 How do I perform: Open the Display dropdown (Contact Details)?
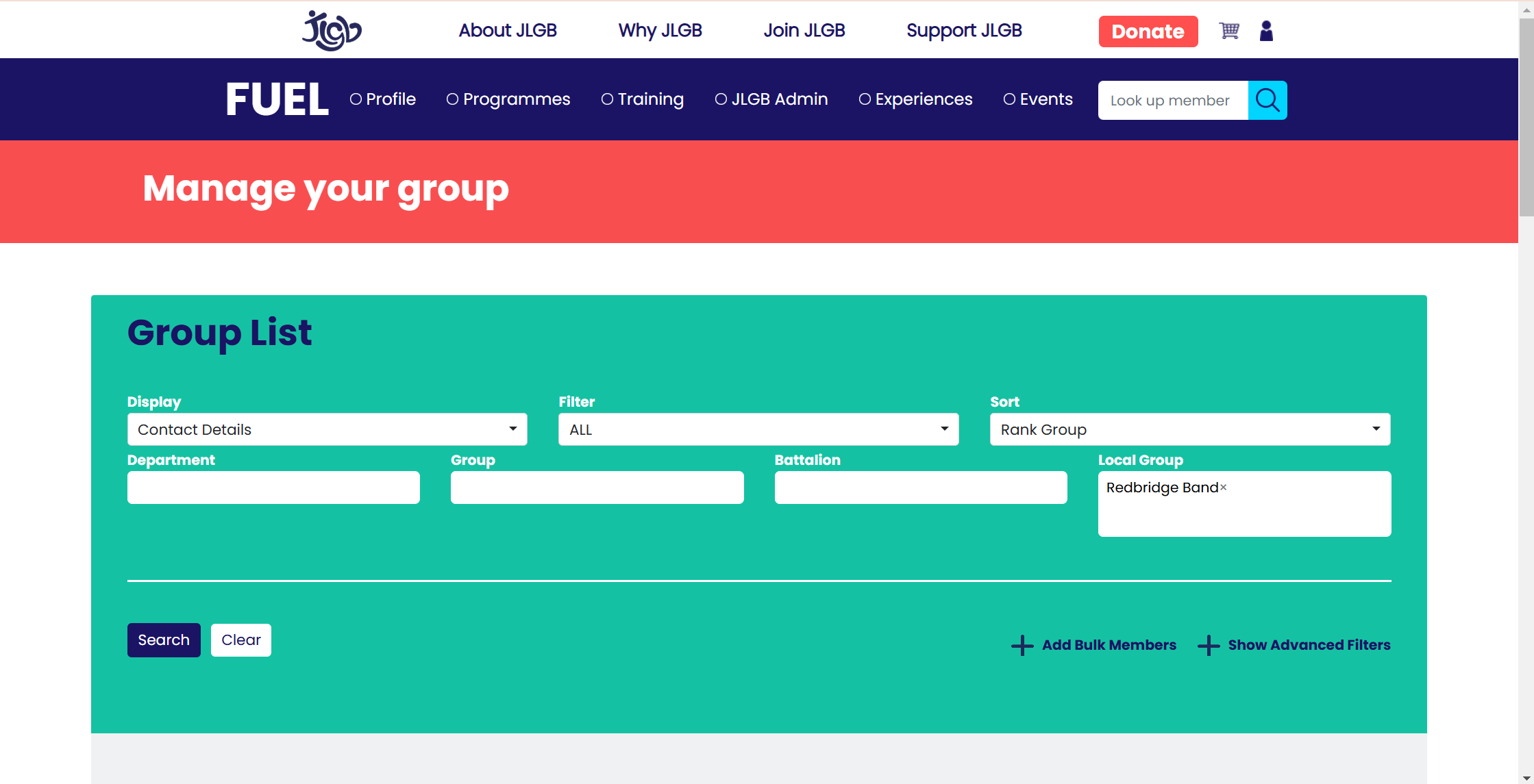coord(327,429)
